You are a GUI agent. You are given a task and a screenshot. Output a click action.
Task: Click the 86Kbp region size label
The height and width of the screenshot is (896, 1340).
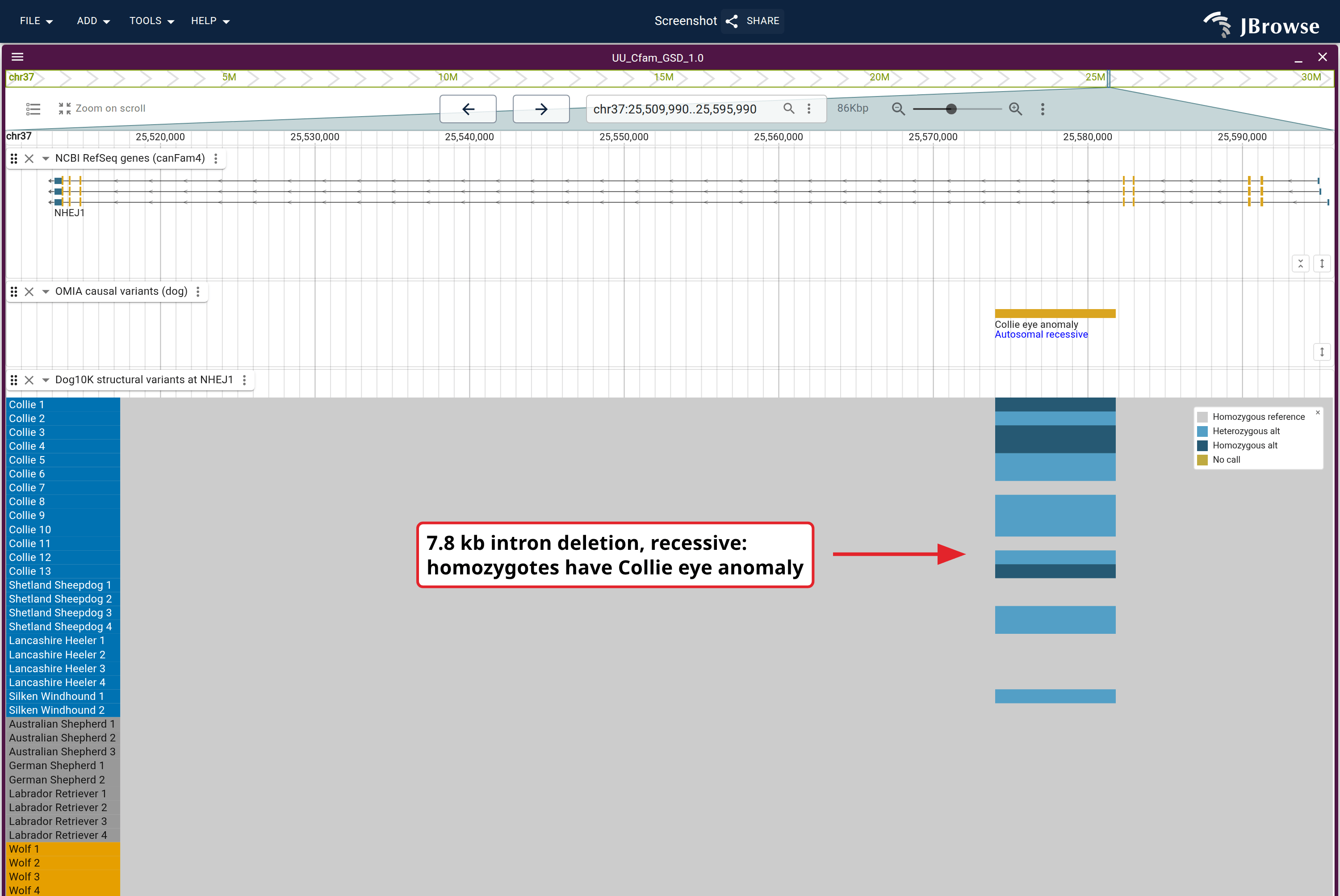coord(853,108)
